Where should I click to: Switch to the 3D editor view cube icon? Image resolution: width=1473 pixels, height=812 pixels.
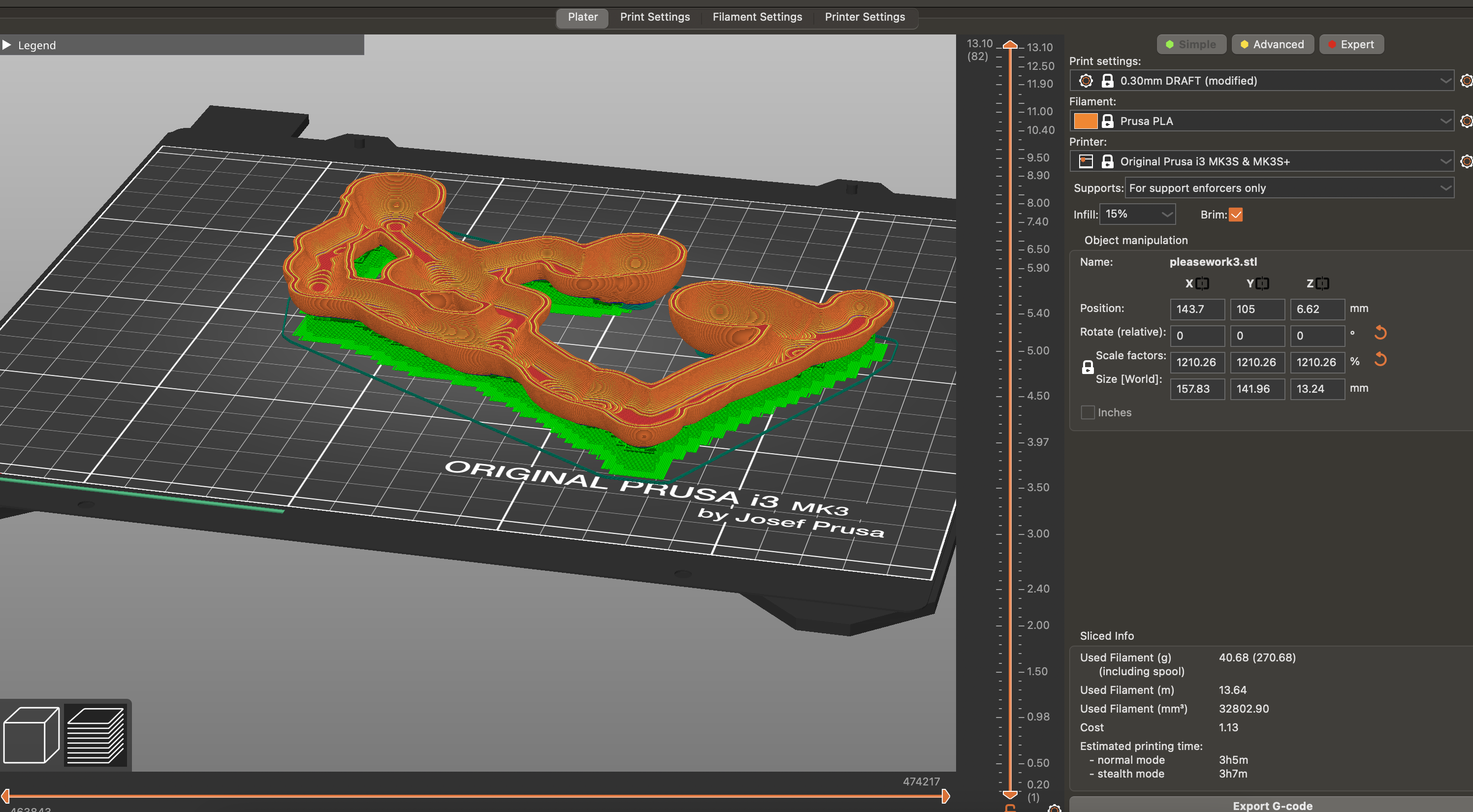(32, 735)
